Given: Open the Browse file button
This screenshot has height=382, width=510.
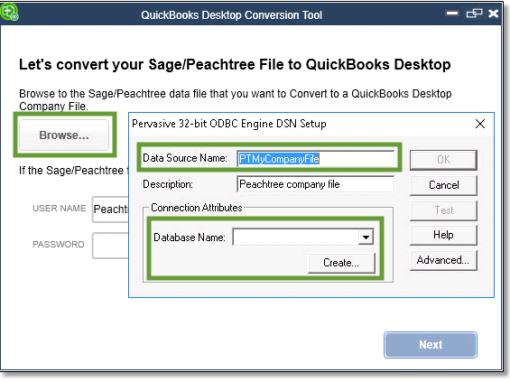Looking at the screenshot, I should tap(64, 135).
